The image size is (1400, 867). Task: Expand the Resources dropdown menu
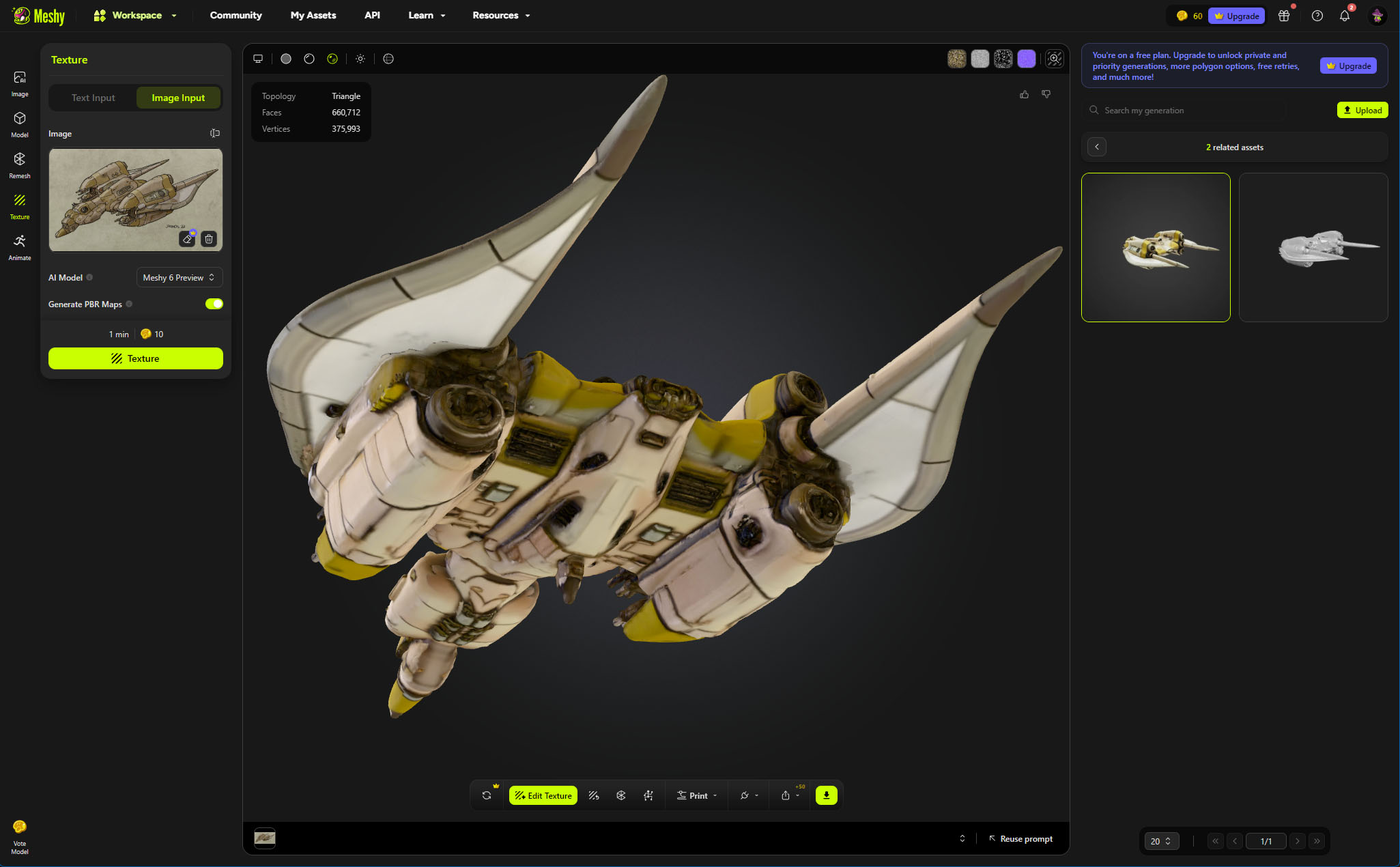(x=501, y=15)
